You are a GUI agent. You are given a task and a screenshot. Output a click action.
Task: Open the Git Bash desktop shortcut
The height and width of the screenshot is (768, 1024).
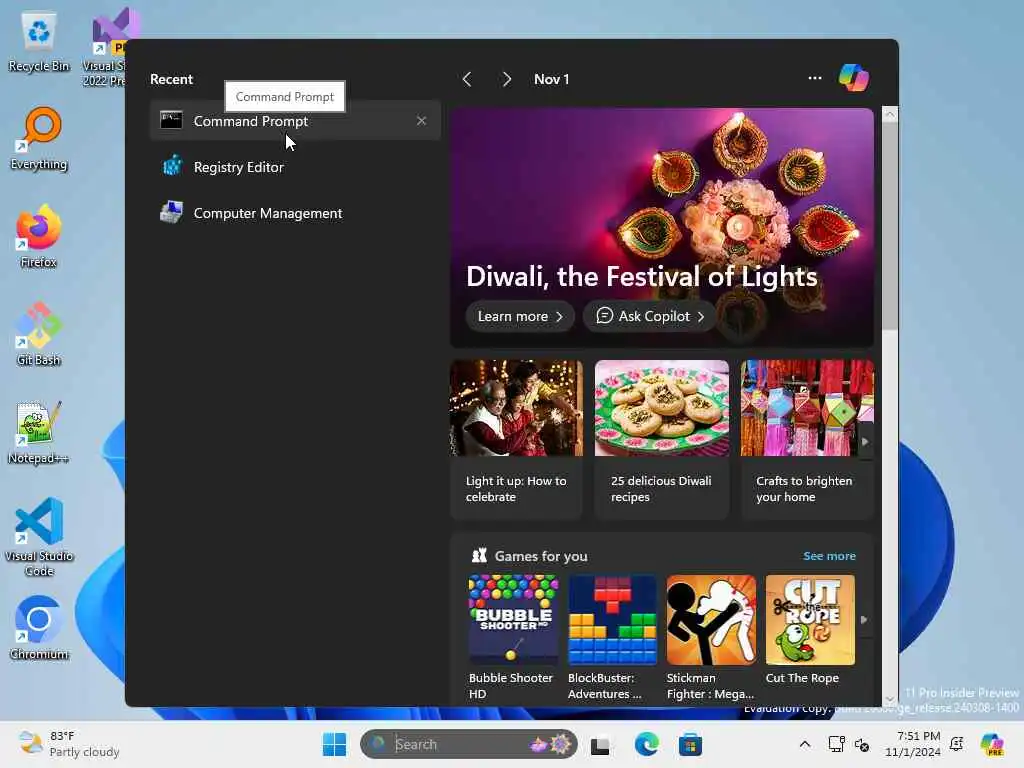(x=39, y=334)
